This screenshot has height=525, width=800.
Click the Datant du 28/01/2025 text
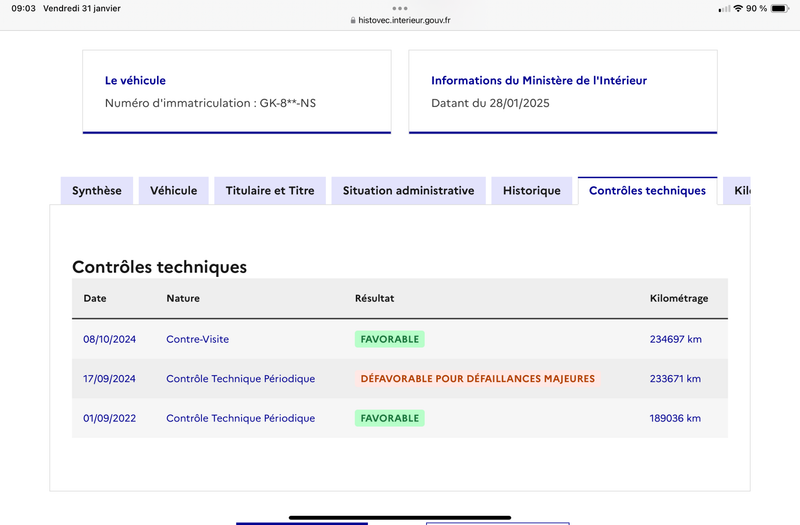490,103
